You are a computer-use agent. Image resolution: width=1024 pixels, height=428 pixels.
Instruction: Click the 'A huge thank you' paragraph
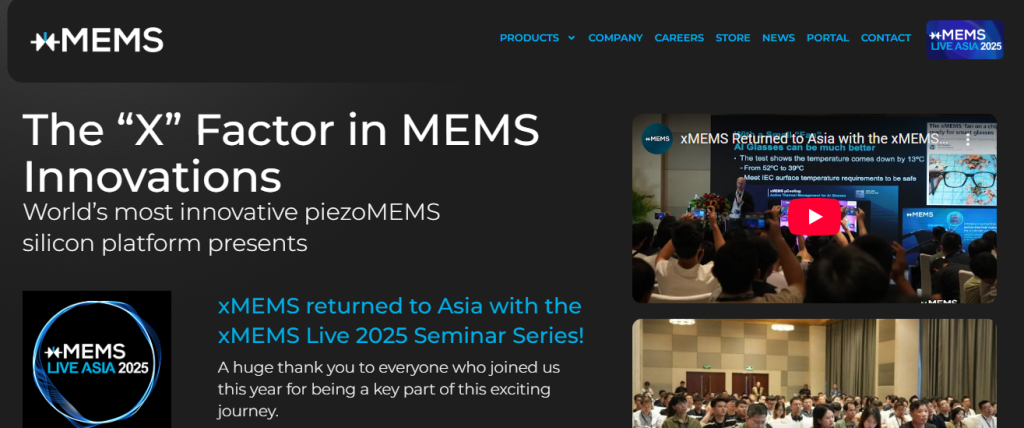(x=385, y=388)
